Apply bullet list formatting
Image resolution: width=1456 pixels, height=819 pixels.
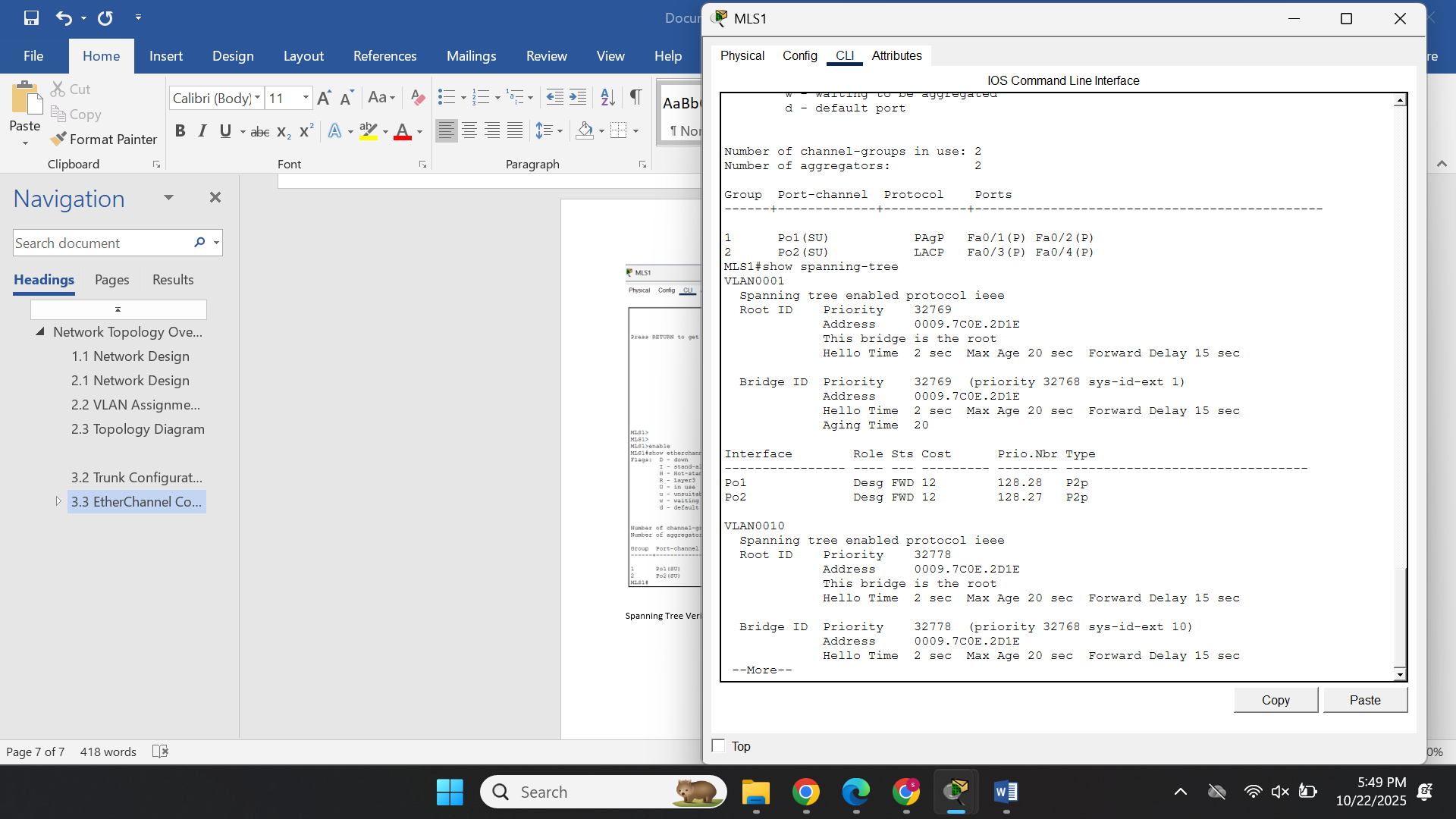tap(447, 97)
